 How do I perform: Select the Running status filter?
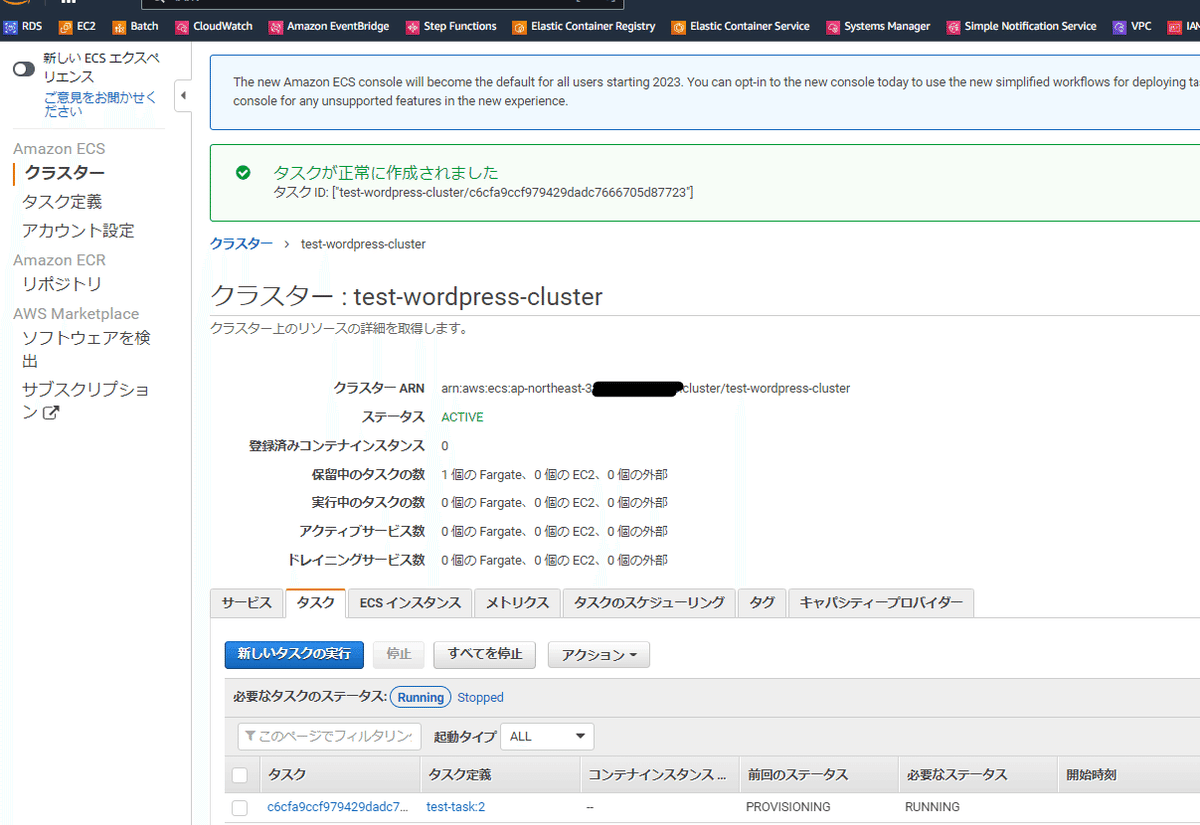pyautogui.click(x=421, y=697)
